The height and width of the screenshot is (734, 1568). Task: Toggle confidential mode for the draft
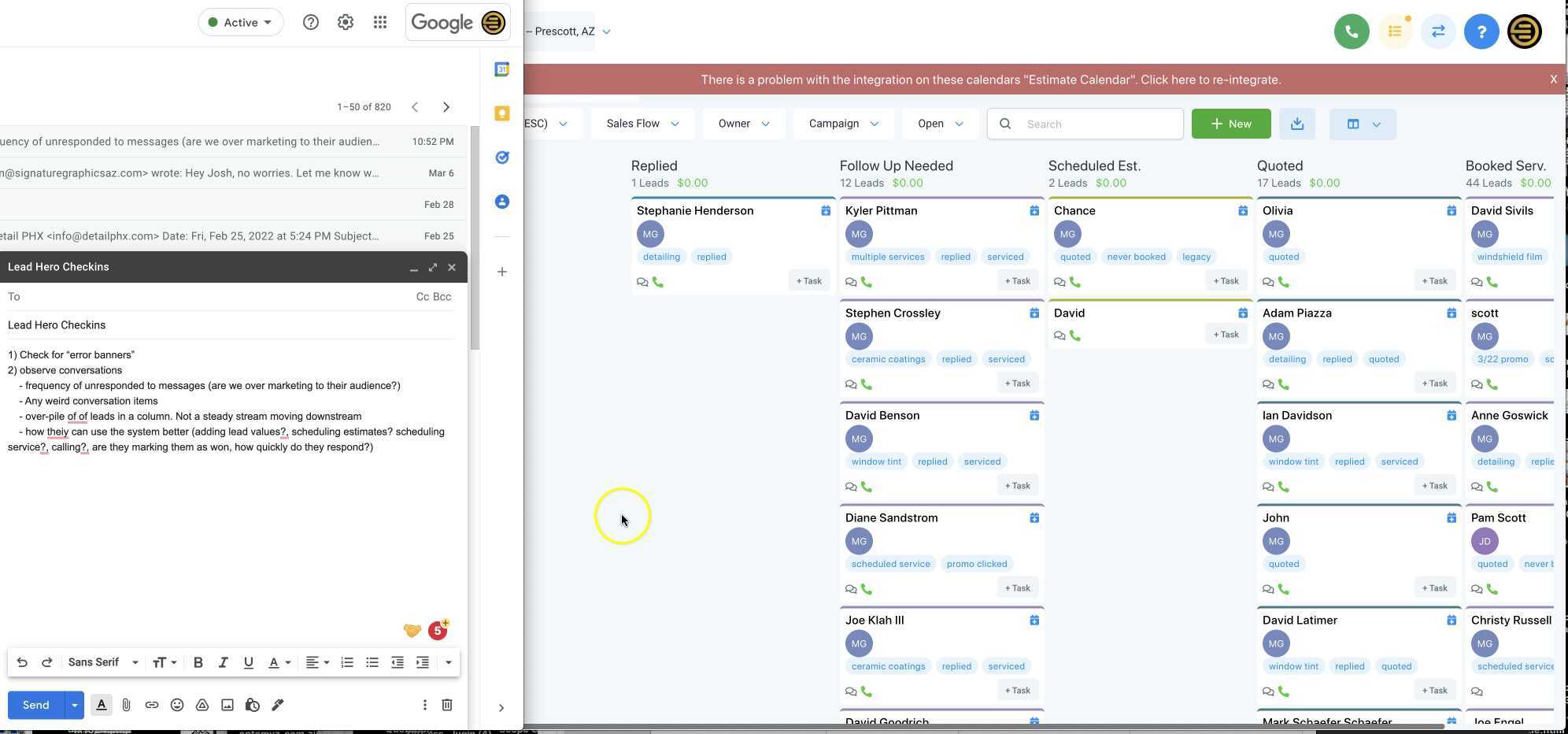tap(253, 705)
